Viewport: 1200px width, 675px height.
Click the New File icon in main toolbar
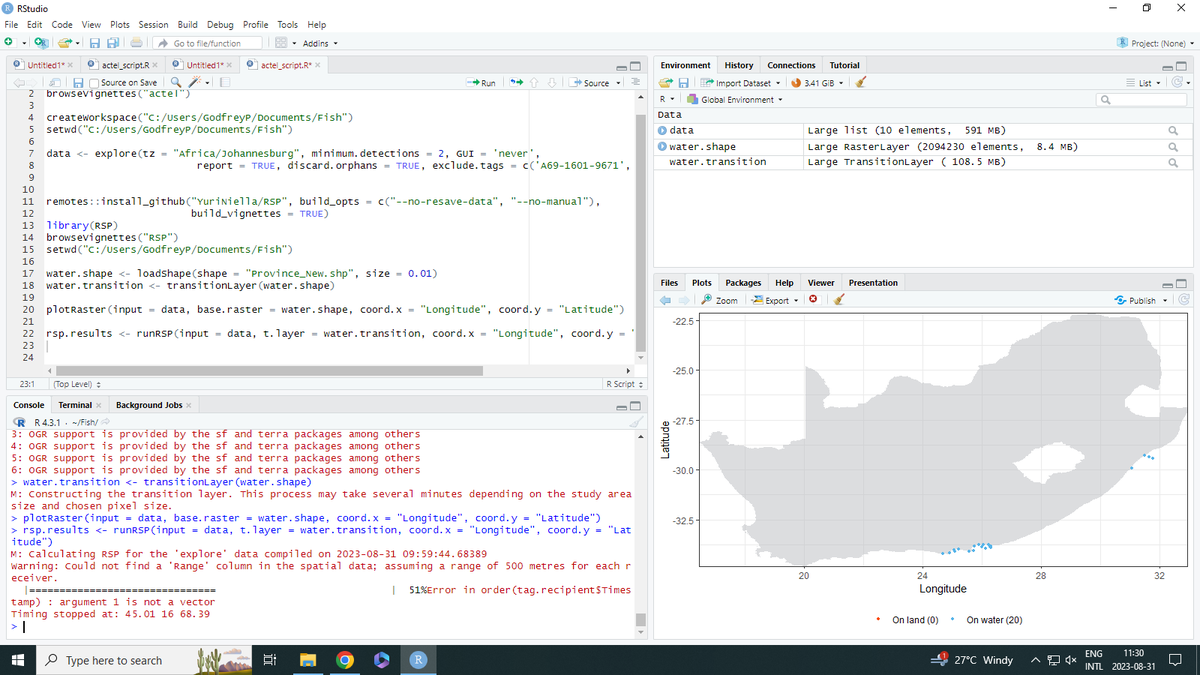pyautogui.click(x=10, y=43)
